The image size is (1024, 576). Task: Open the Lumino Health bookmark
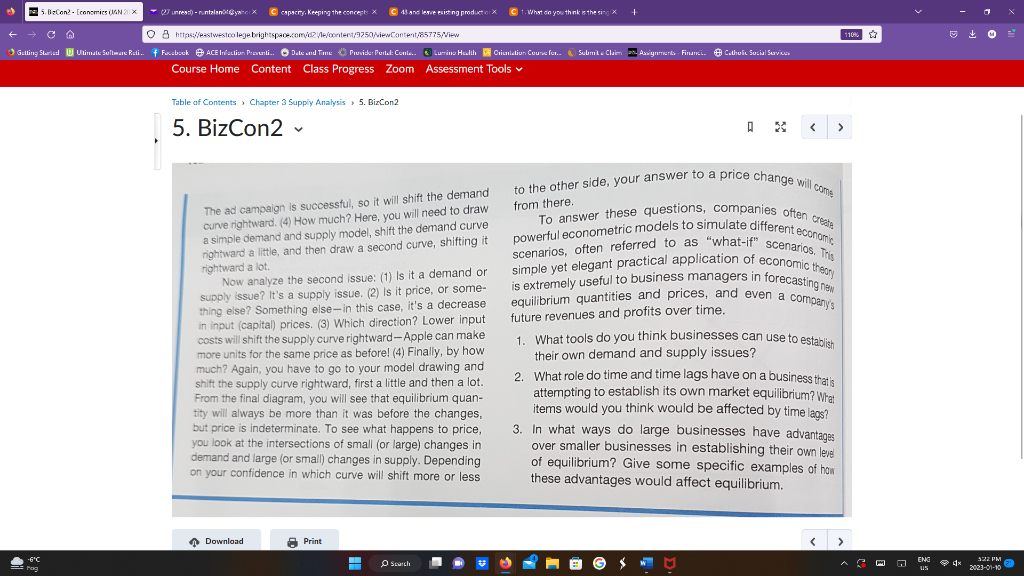(450, 52)
